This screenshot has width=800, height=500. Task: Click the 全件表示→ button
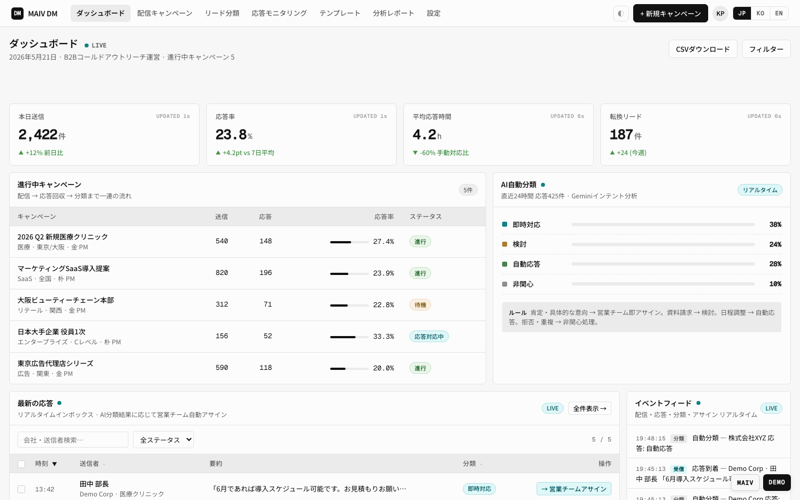tap(589, 408)
